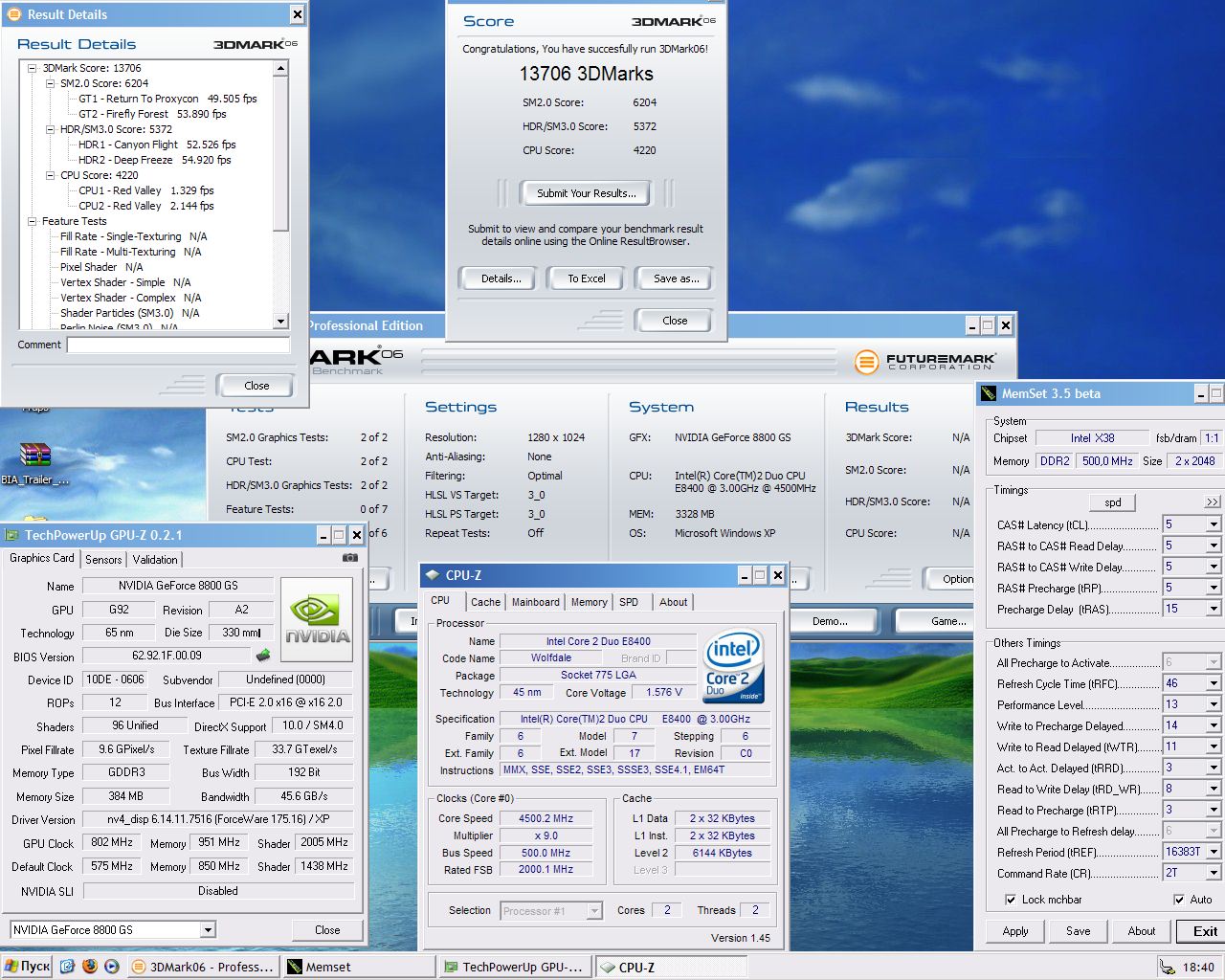The image size is (1225, 980).
Task: Click the NVIDIA logo in GPU-Z
Action: click(x=317, y=619)
